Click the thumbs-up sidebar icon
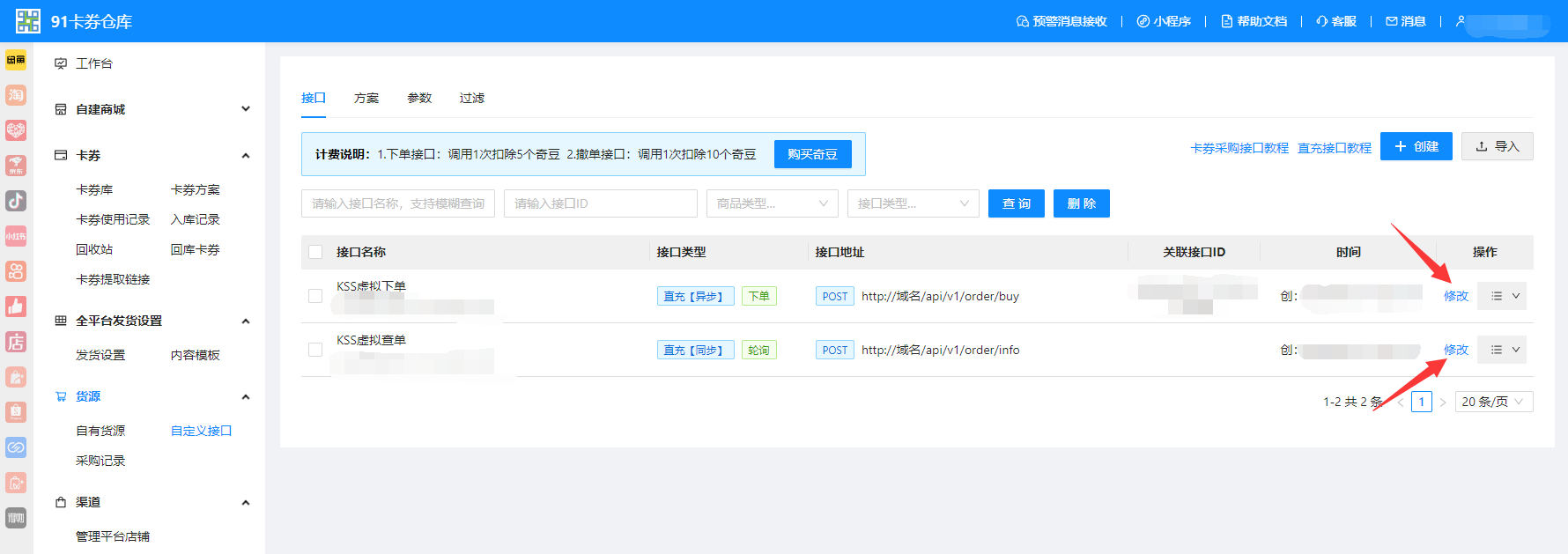 16,307
